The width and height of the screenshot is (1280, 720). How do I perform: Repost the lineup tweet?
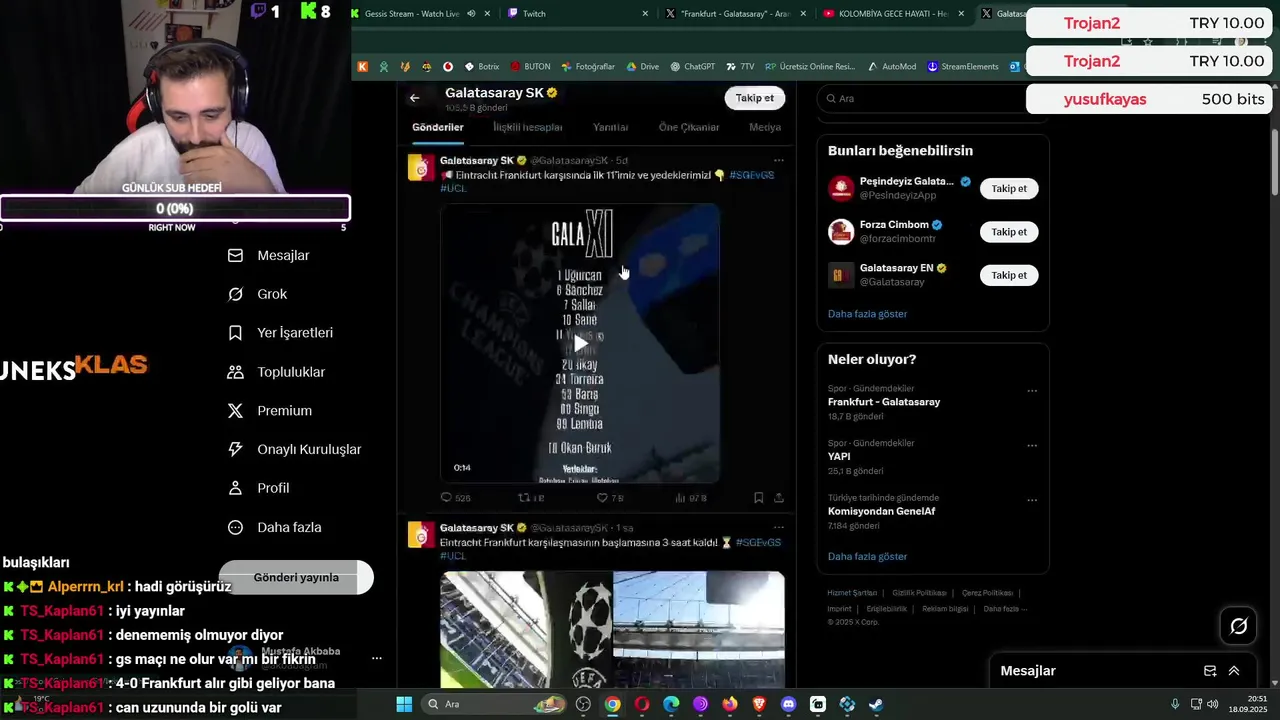point(531,497)
